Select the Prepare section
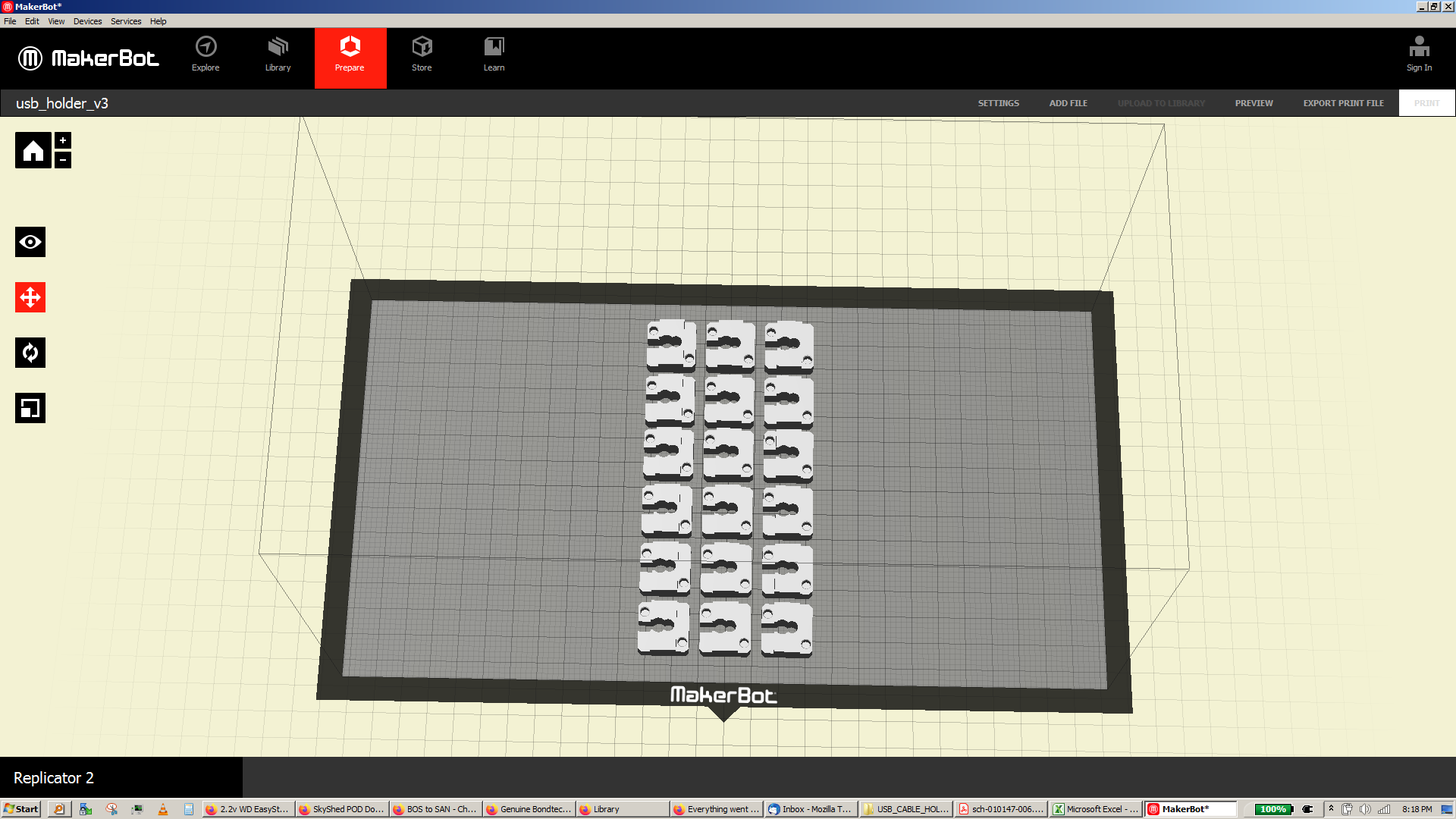The width and height of the screenshot is (1456, 819). [350, 58]
